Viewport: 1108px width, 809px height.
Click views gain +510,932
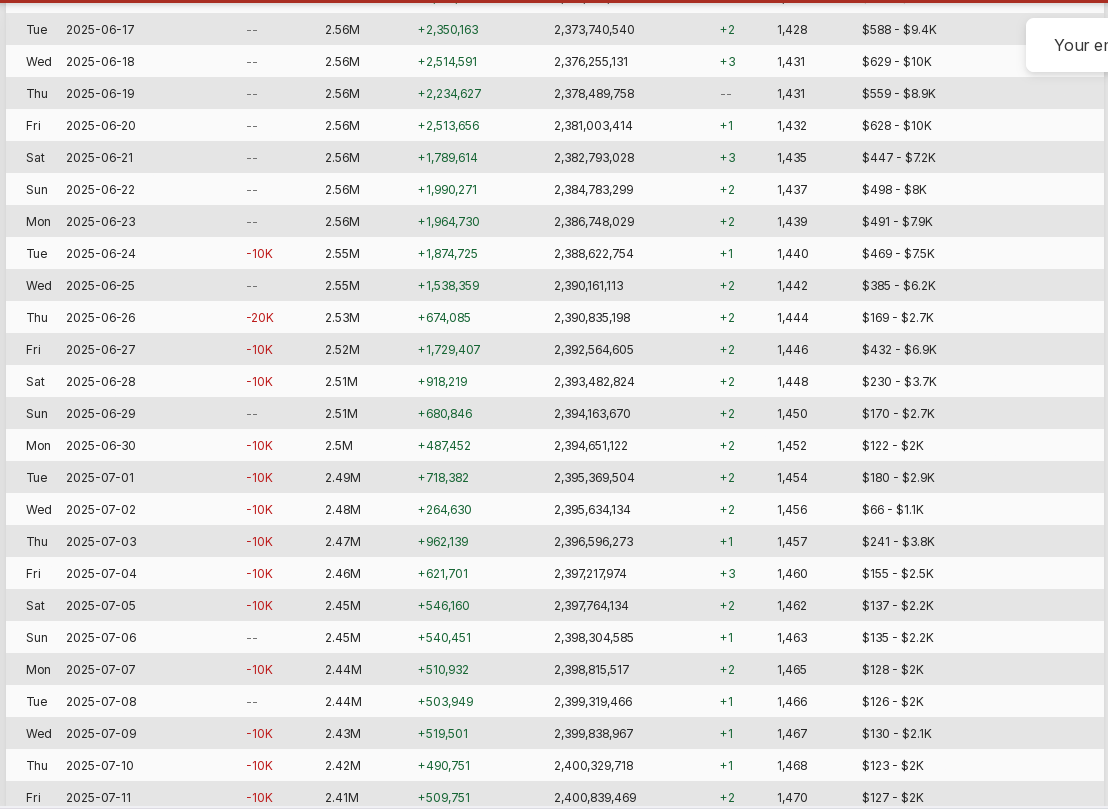tap(443, 670)
